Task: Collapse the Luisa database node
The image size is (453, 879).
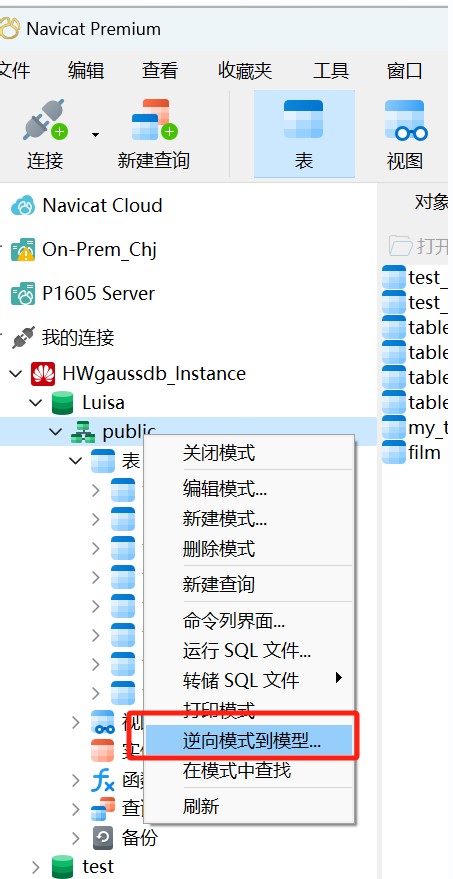Action: [36, 403]
